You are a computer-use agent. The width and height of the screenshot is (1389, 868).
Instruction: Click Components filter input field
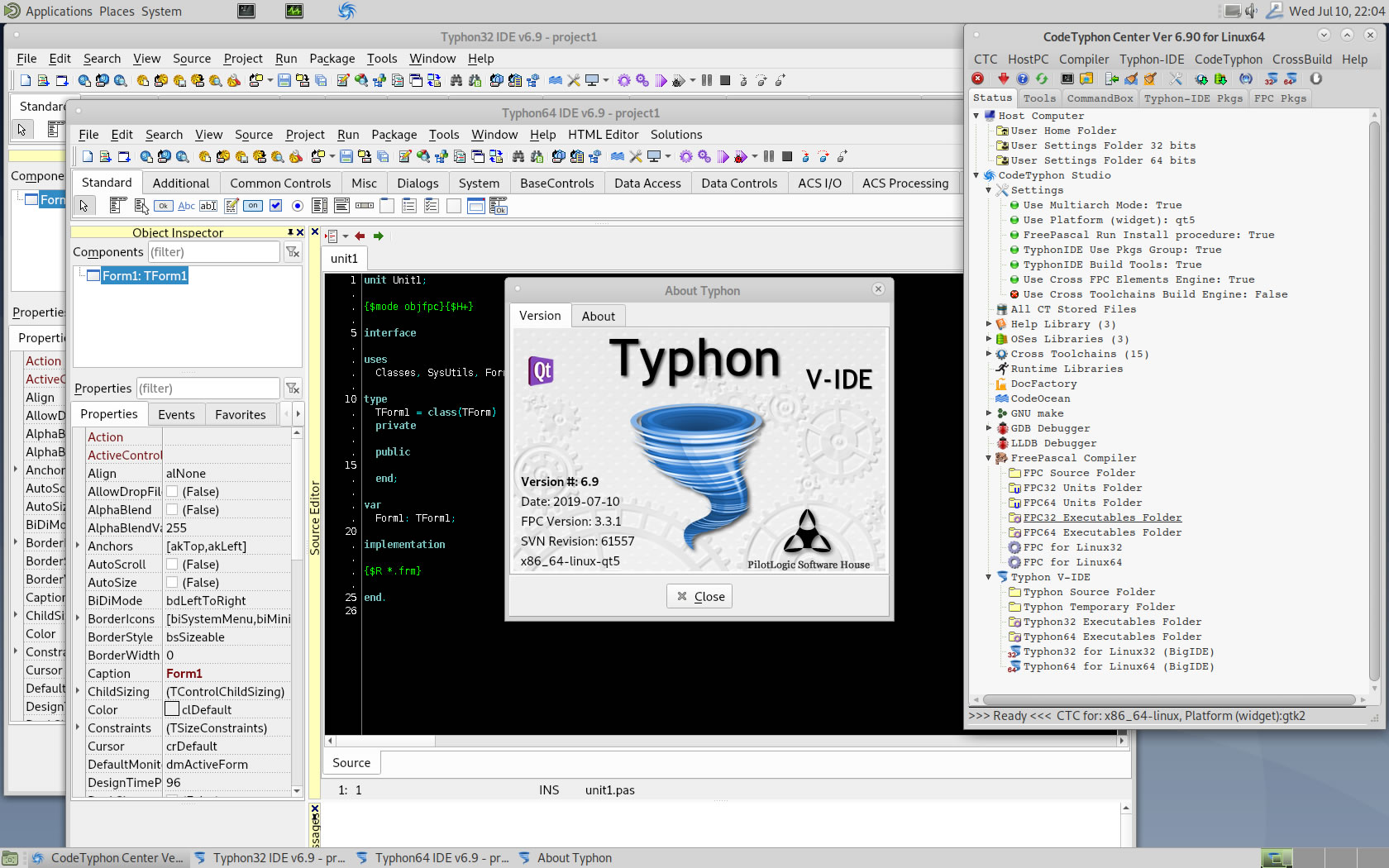(x=213, y=252)
